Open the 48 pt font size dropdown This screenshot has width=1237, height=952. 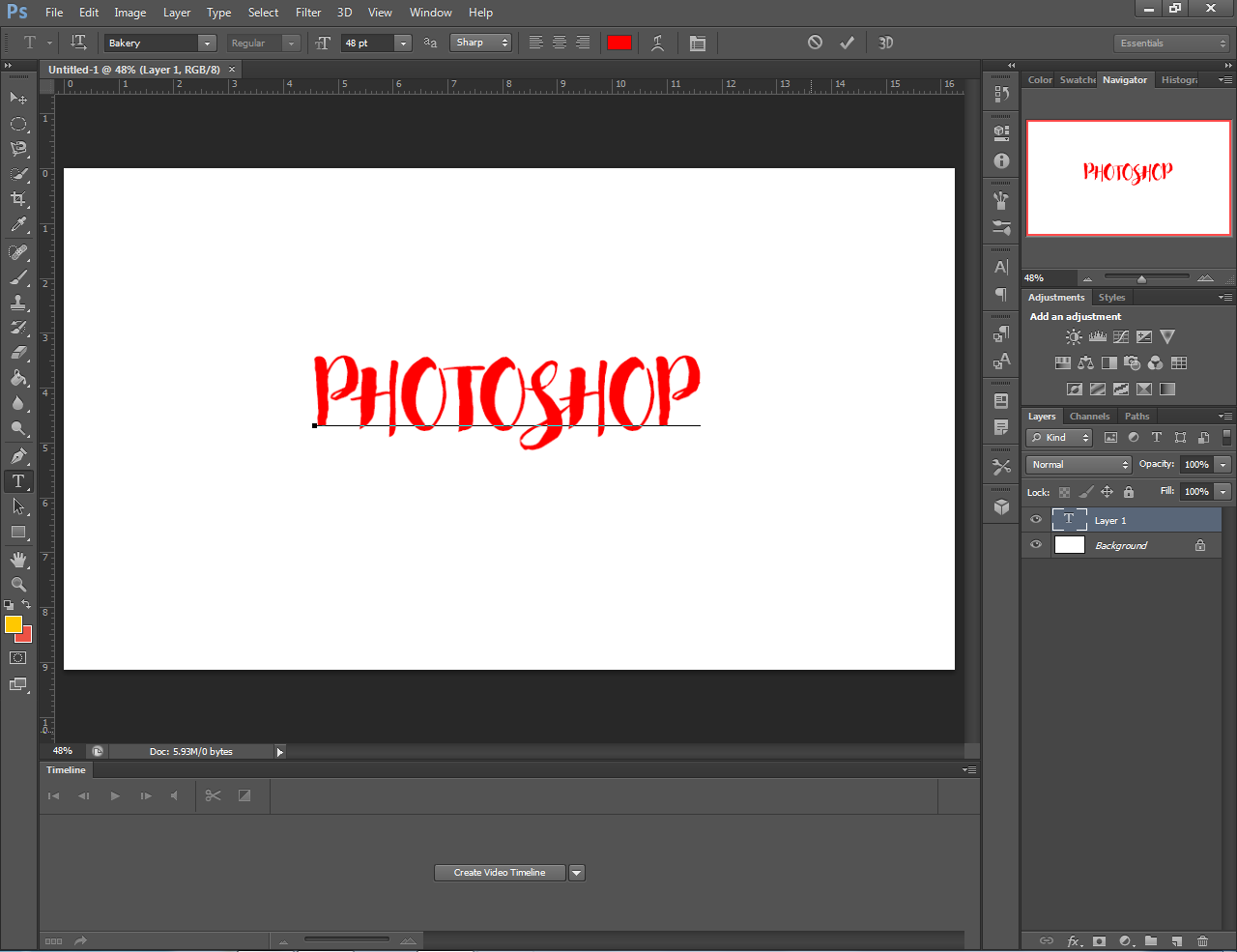(x=403, y=43)
